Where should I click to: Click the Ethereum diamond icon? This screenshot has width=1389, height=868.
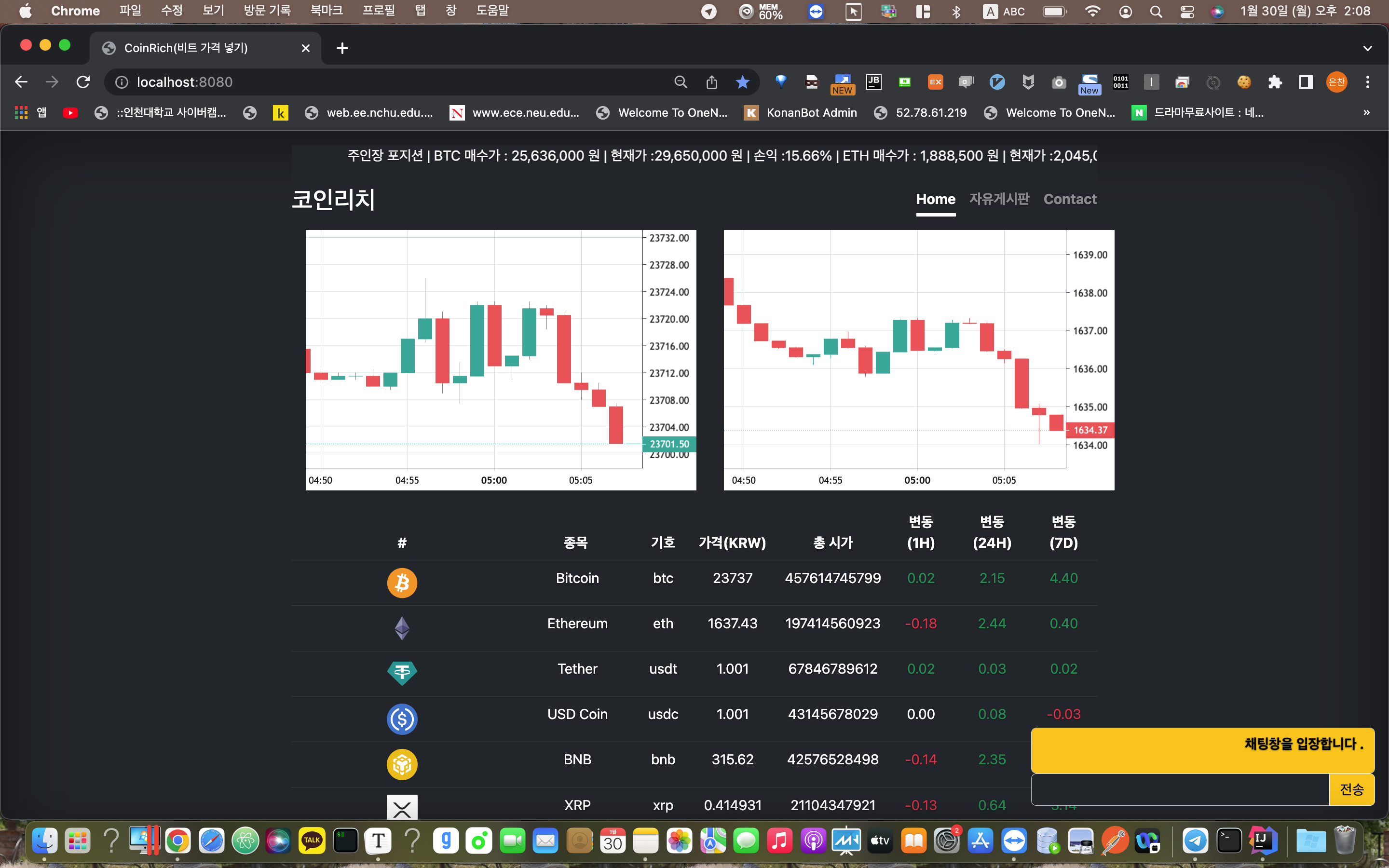pyautogui.click(x=402, y=627)
